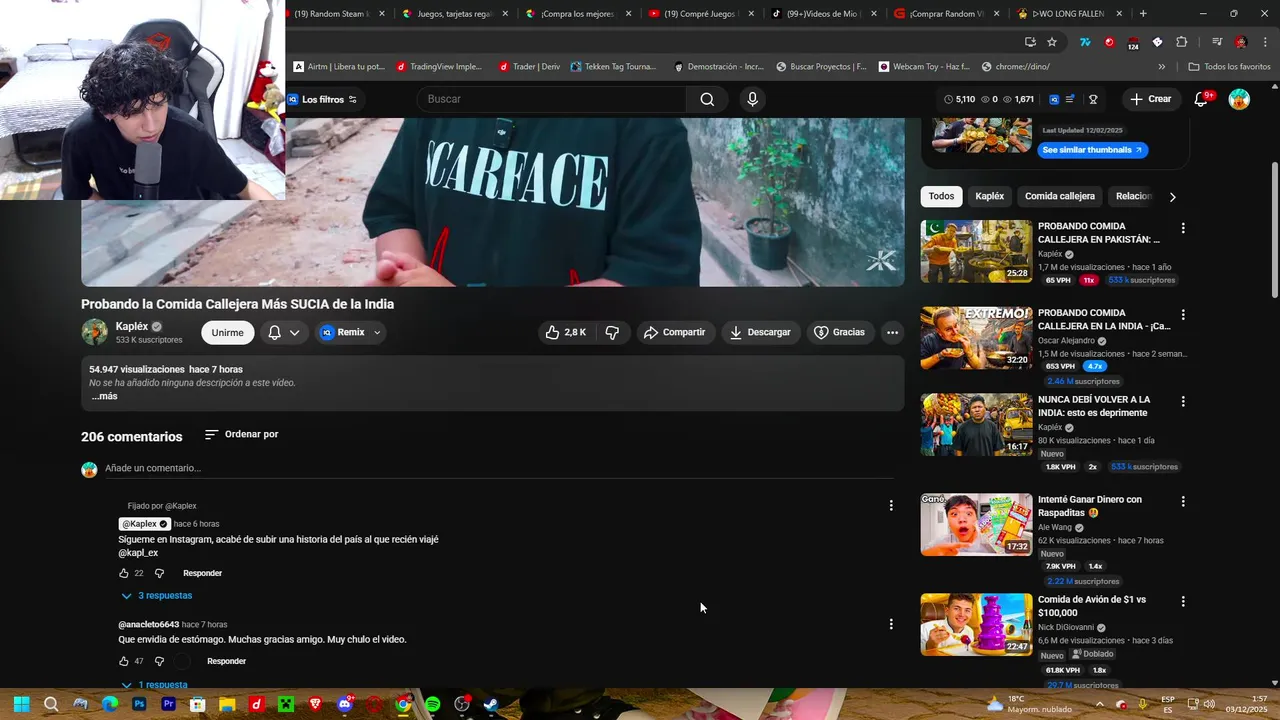Click the vidIQ list icon beside the IQ logo
Screen dimensions: 1280x720
1070,99
